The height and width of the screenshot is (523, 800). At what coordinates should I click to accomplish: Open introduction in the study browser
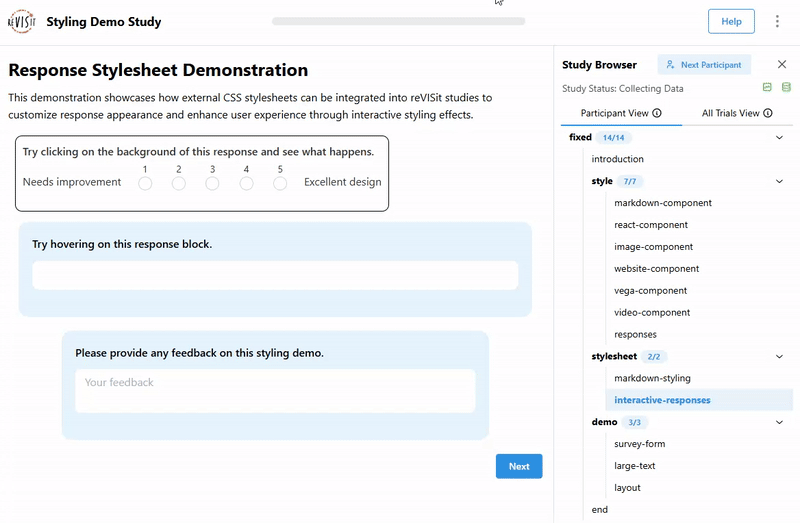pos(617,159)
